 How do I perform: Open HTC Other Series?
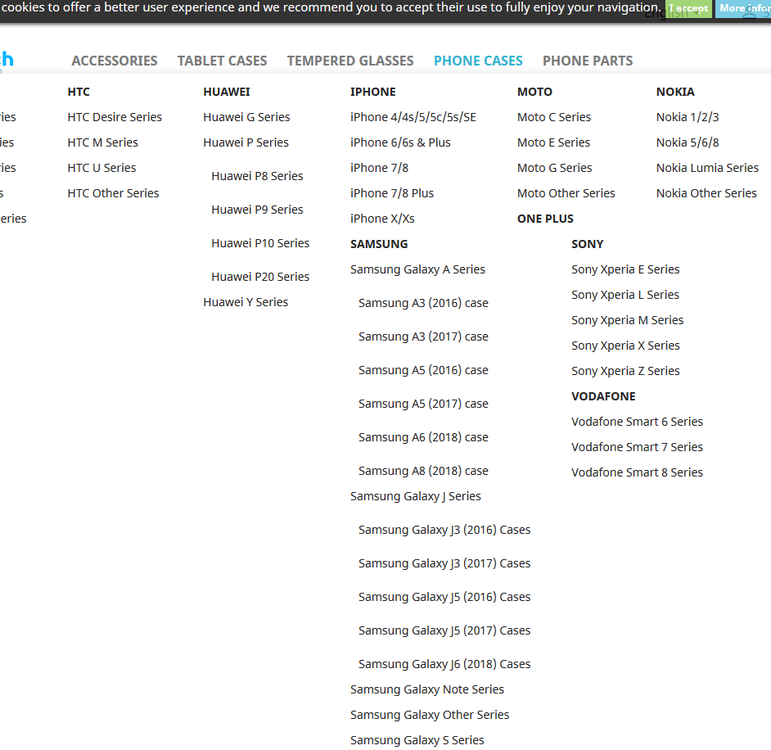coord(113,193)
